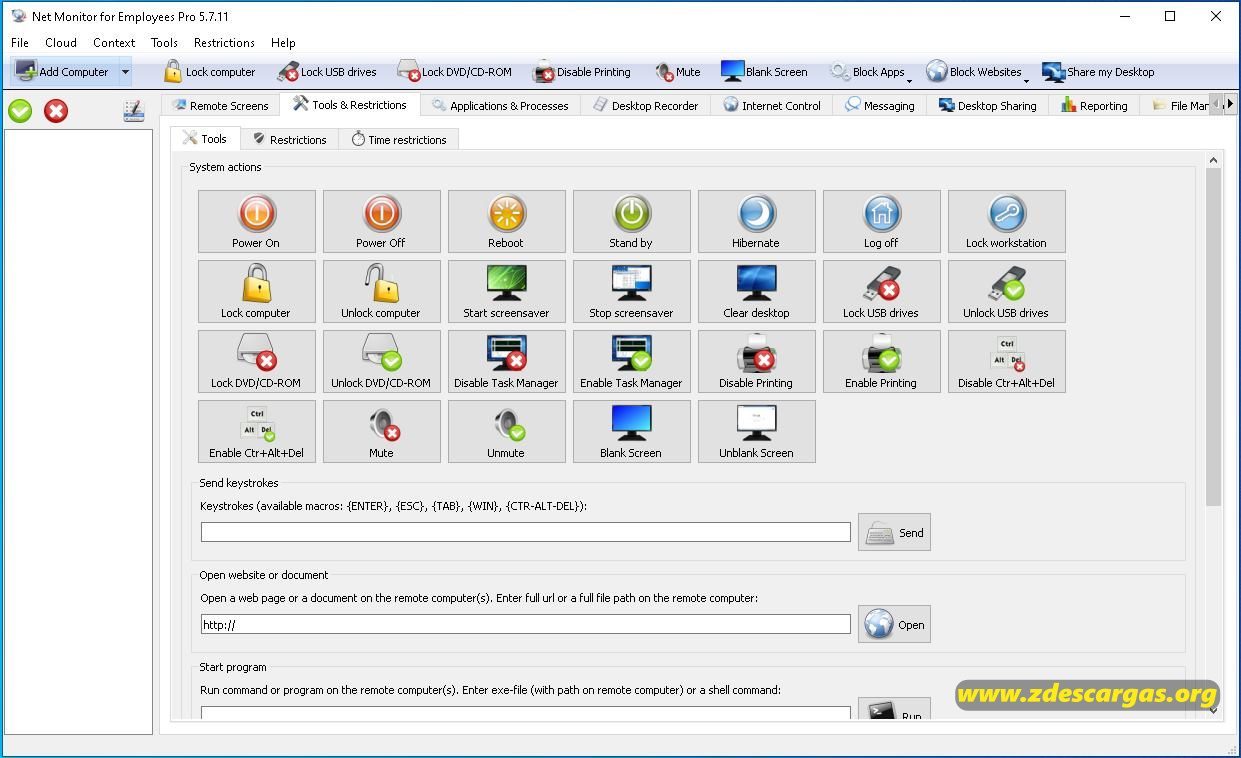
Task: Click the tab strip scroll right arrow
Action: (x=1229, y=105)
